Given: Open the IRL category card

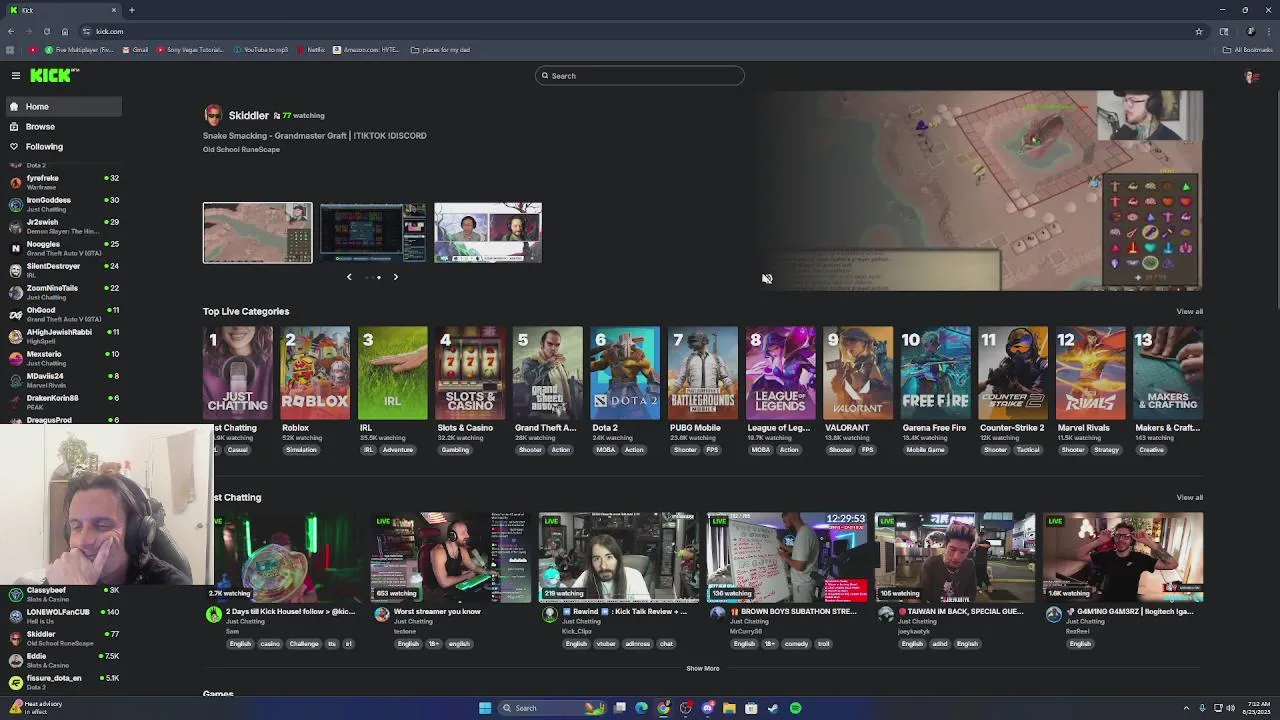Looking at the screenshot, I should 392,372.
